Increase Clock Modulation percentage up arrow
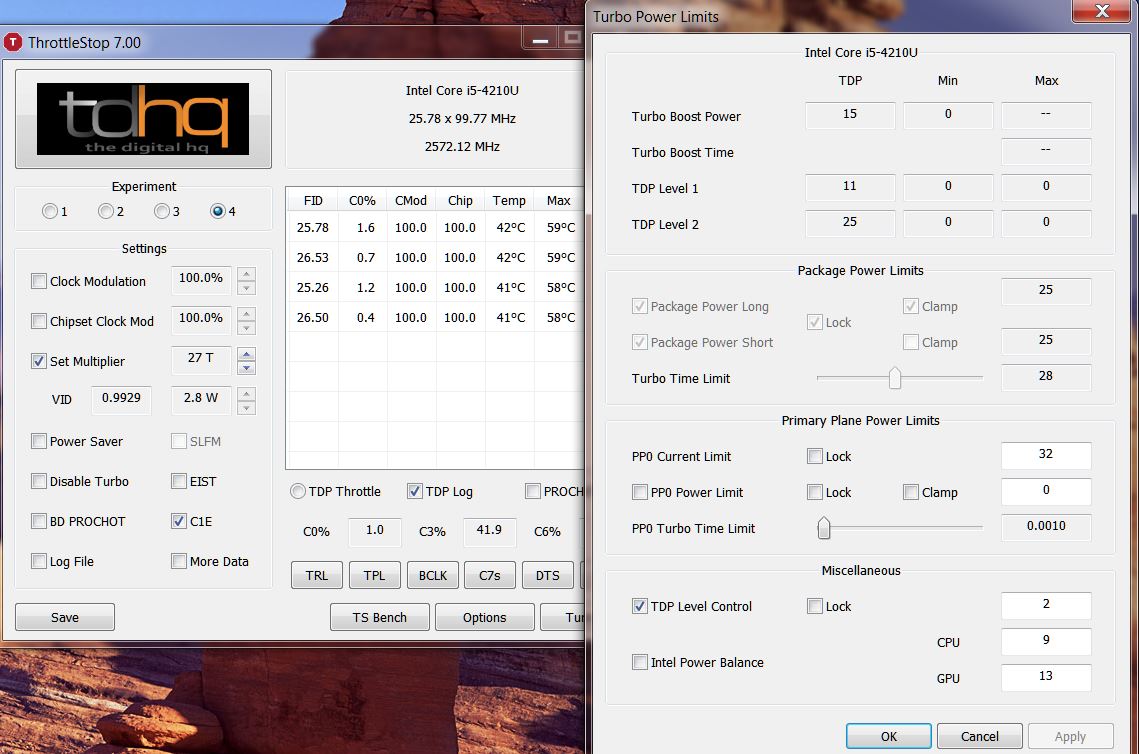This screenshot has width=1139, height=754. tap(246, 274)
